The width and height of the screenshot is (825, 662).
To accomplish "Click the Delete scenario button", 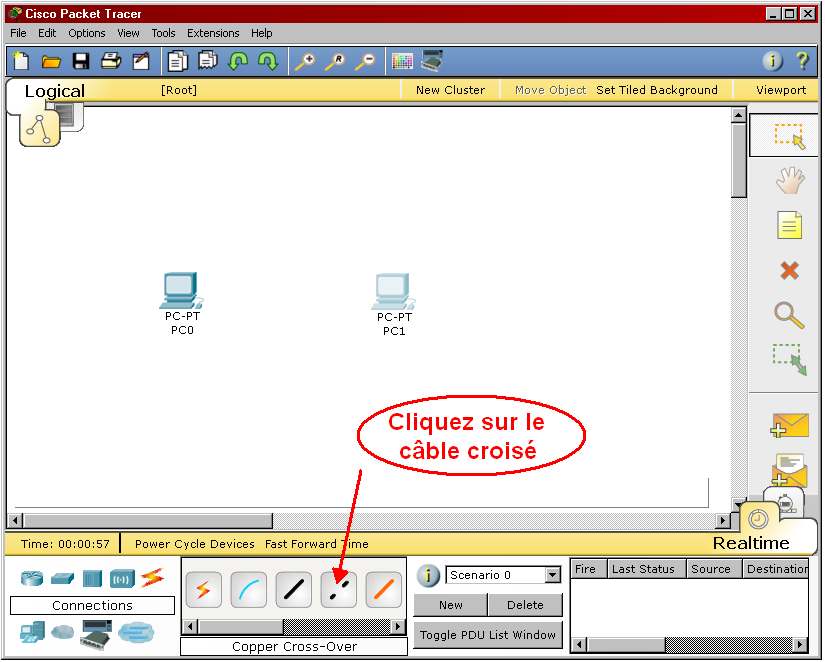I will 525,605.
